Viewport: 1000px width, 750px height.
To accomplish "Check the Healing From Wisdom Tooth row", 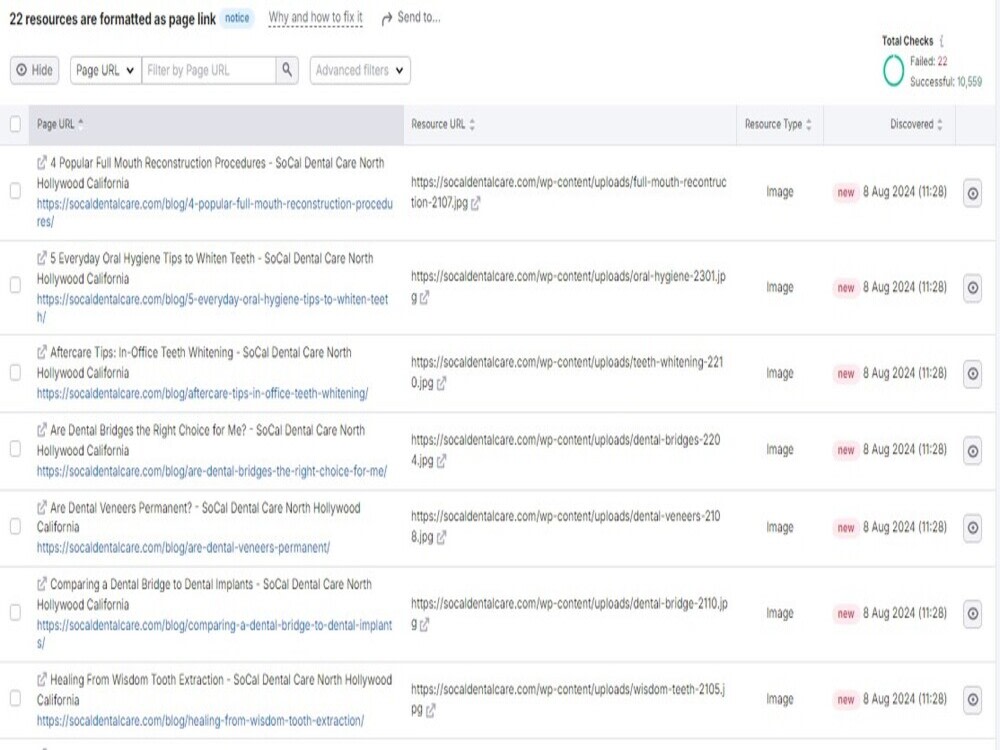I will pos(15,698).
